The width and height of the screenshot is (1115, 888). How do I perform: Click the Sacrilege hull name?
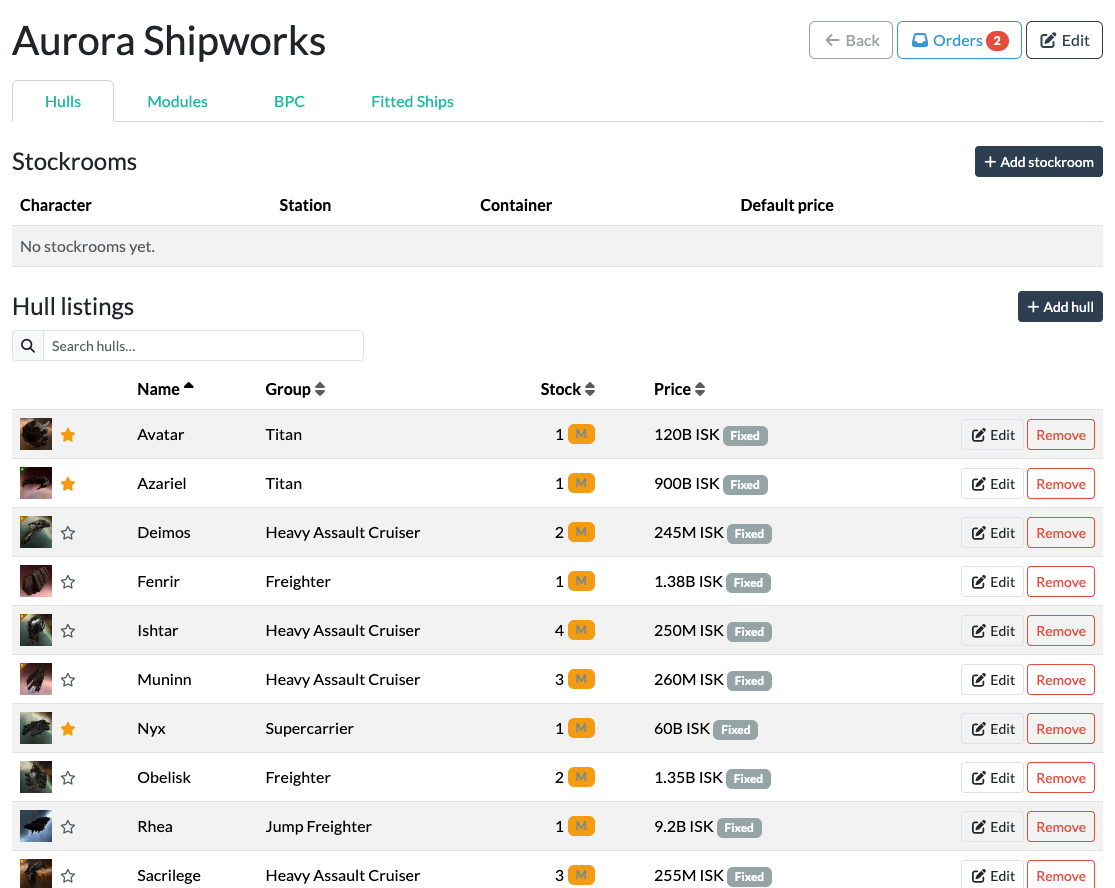169,876
